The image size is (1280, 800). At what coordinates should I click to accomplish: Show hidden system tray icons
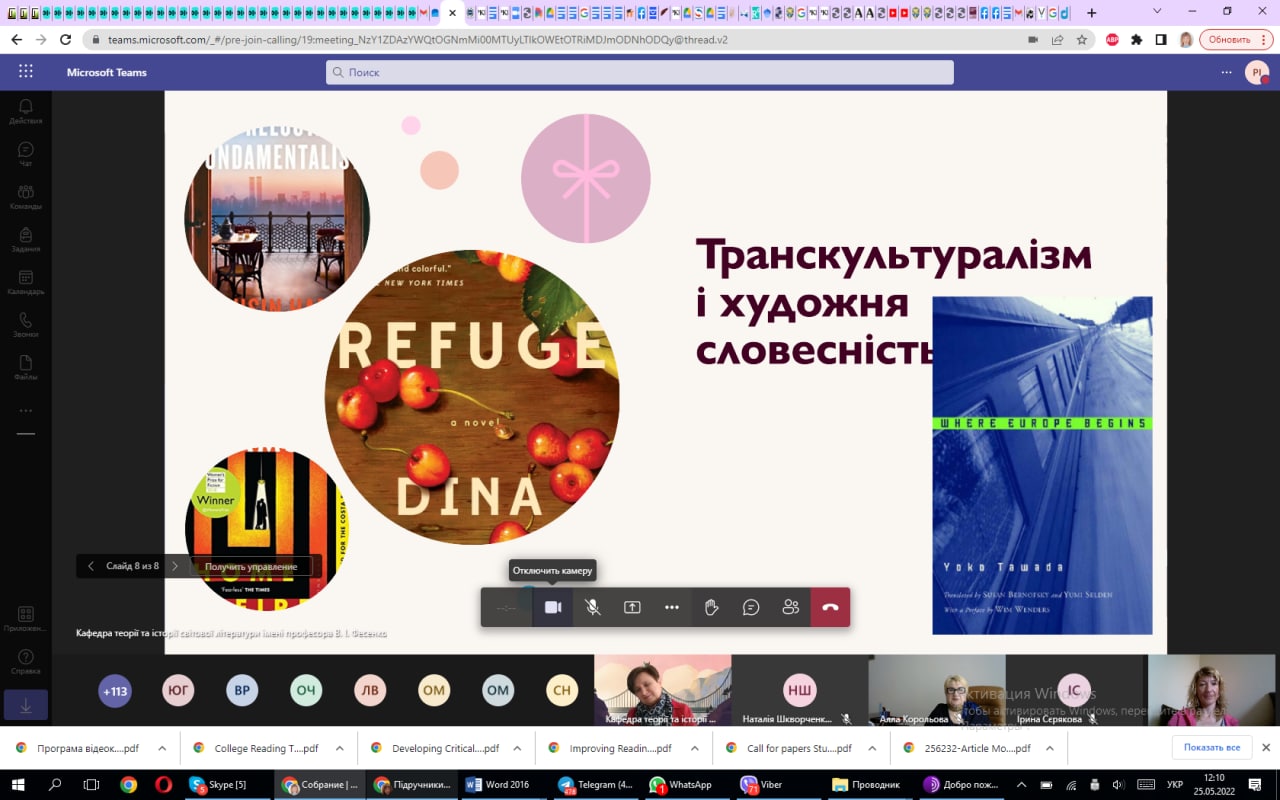[x=1021, y=785]
